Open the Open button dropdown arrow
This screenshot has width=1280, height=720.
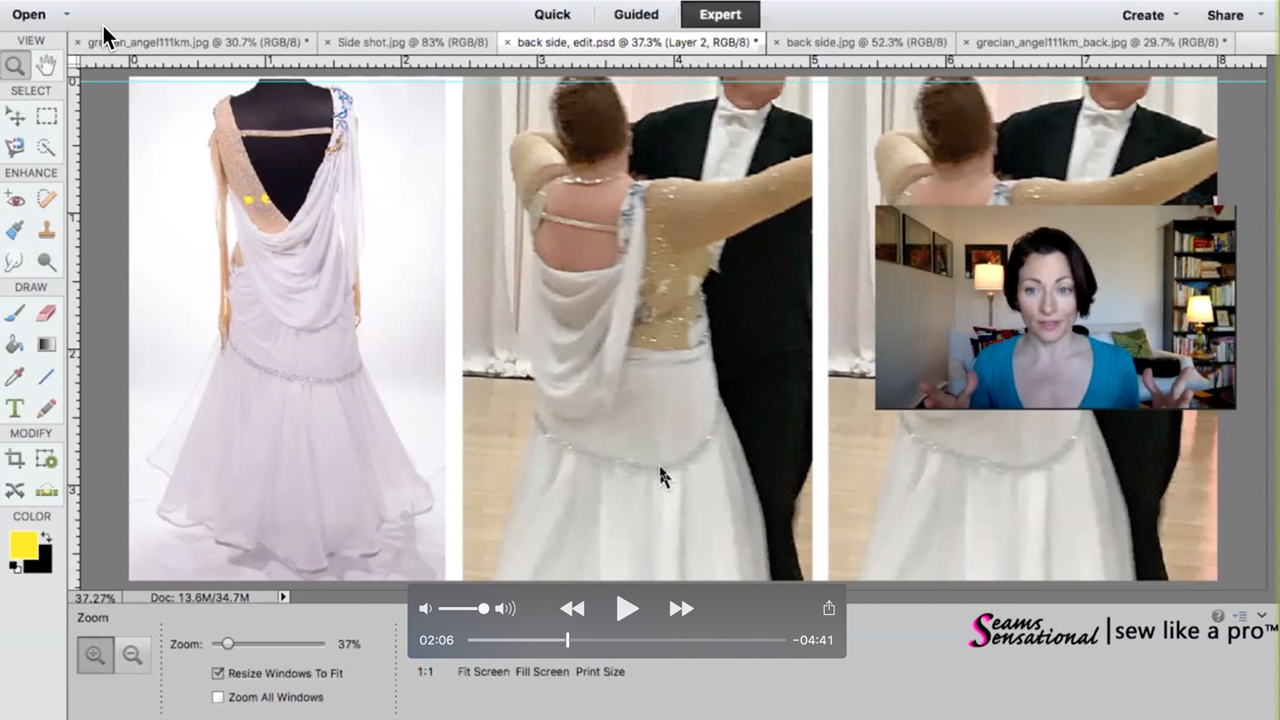pos(66,14)
